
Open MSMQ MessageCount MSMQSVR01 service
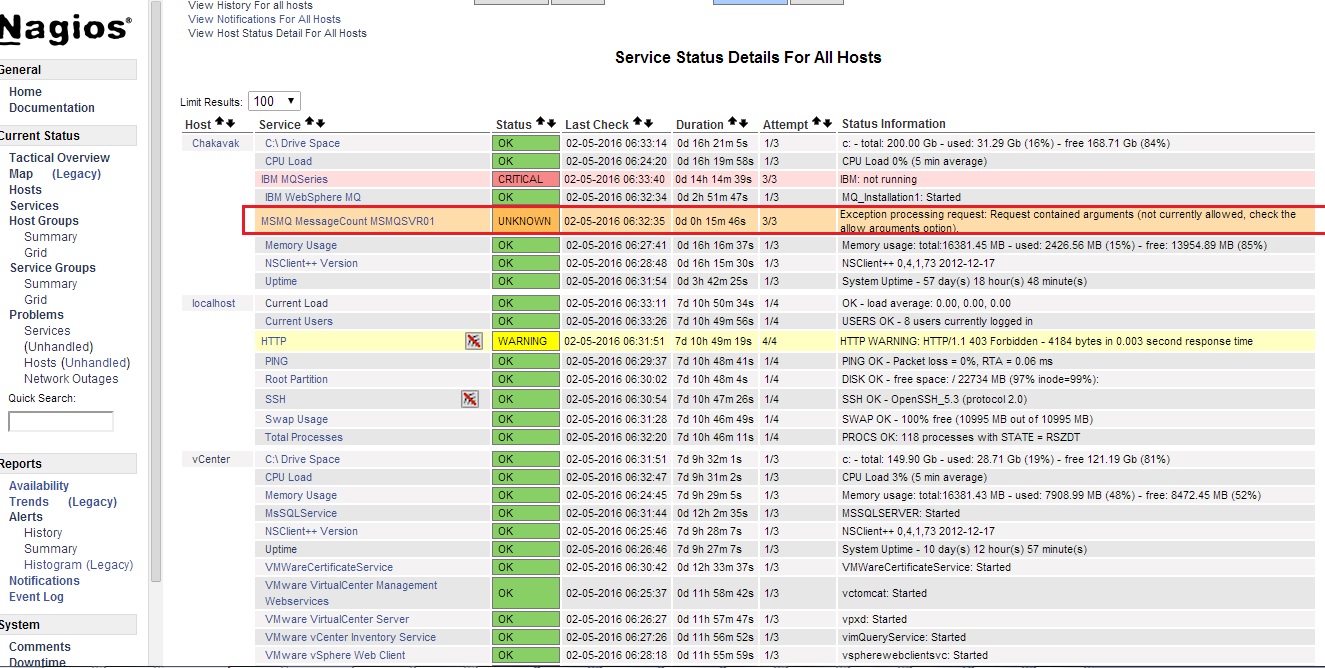click(347, 221)
